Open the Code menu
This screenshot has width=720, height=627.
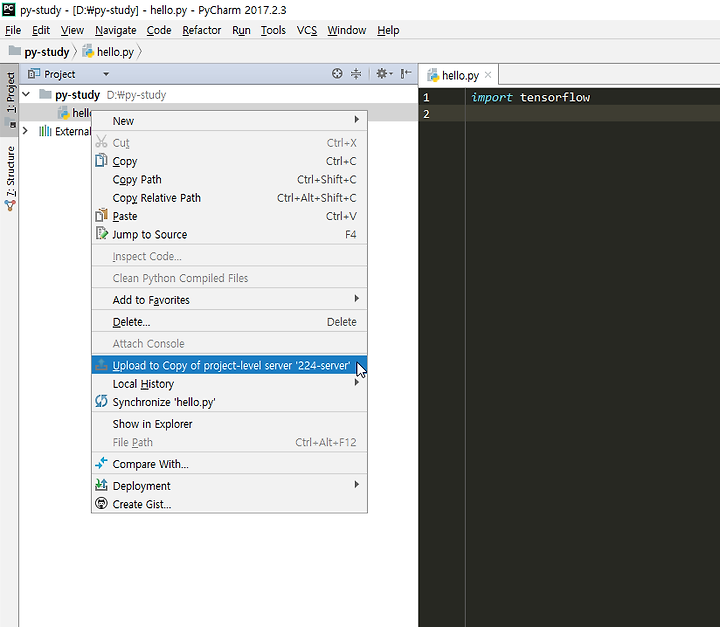click(x=159, y=30)
